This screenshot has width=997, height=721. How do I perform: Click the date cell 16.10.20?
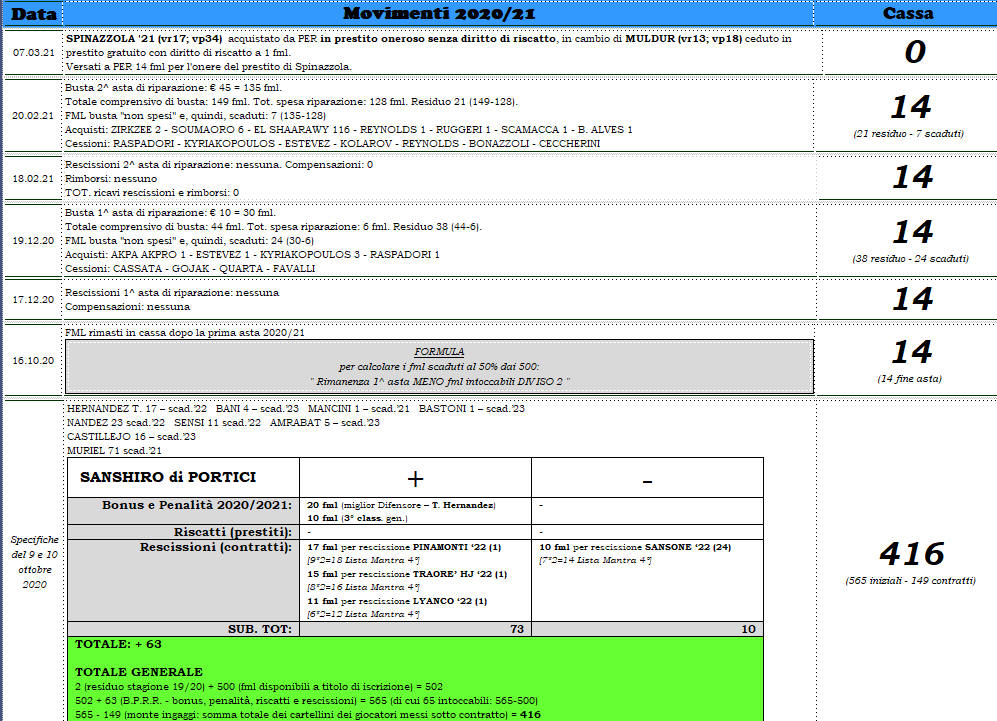[34, 360]
